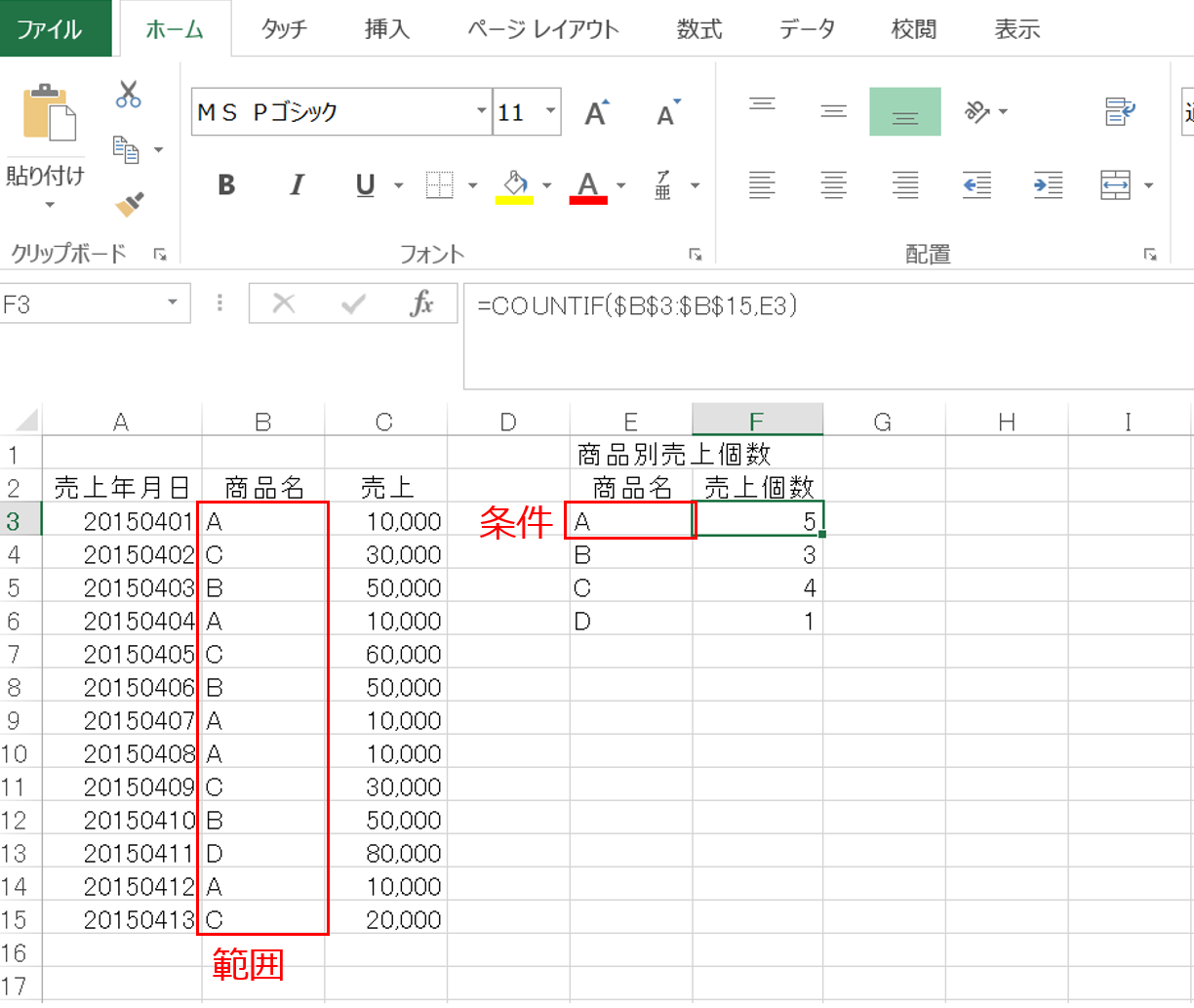Toggle bottom vertical alignment

coord(904,112)
